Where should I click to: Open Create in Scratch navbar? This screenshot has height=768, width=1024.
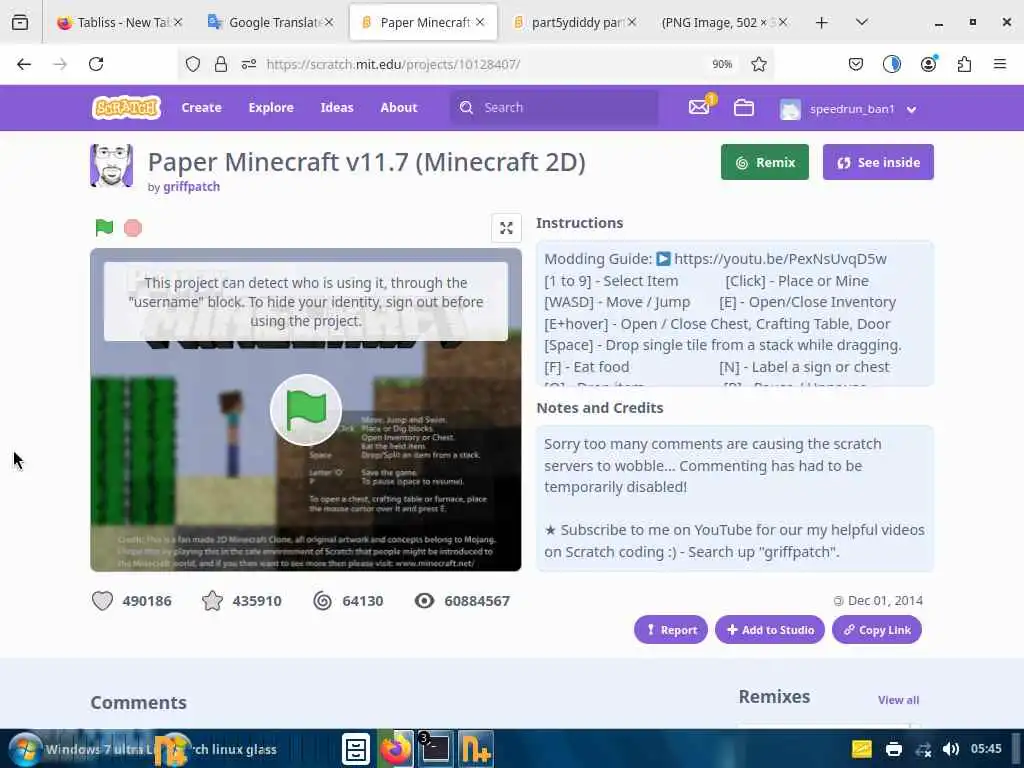pos(201,107)
